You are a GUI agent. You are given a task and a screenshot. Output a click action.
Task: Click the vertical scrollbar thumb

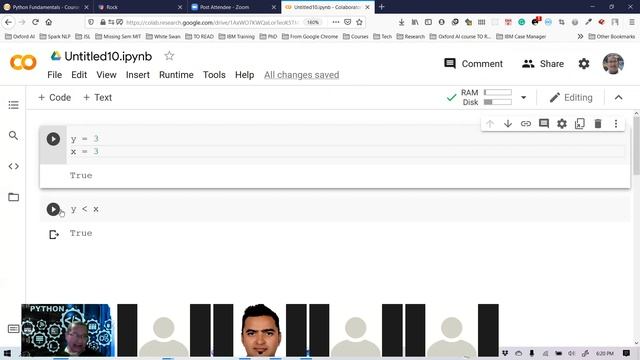coord(636,146)
